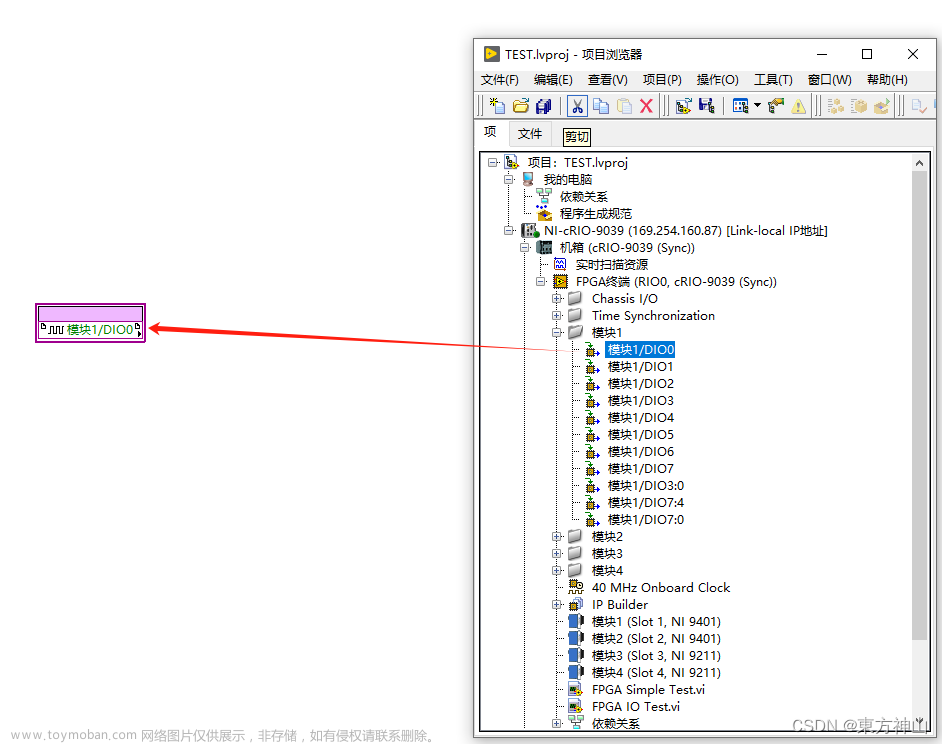
Task: Click the yellow warning triangle icon
Action: pos(798,106)
